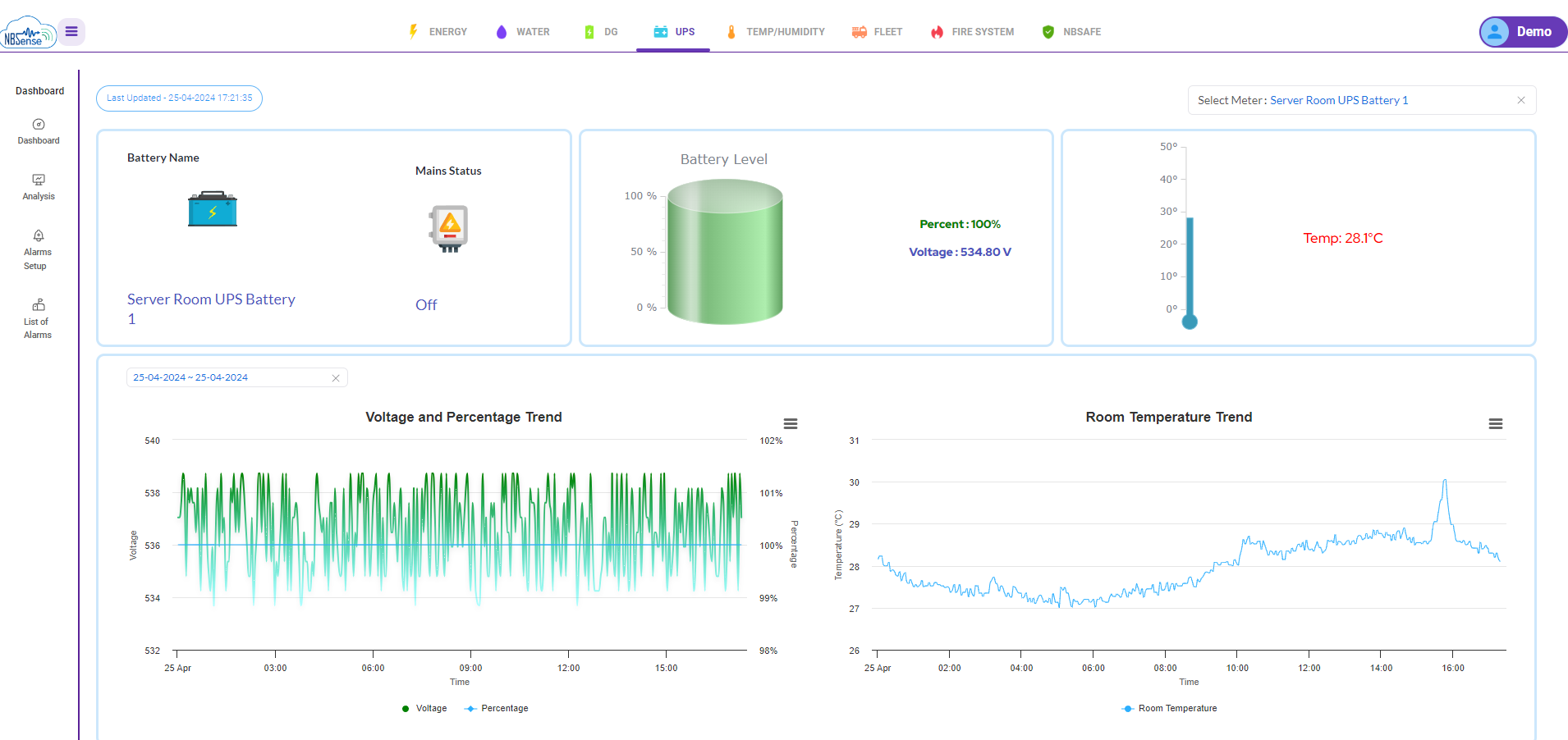This screenshot has width=1568, height=740.
Task: Click the NBSense logo
Action: pos(28,32)
